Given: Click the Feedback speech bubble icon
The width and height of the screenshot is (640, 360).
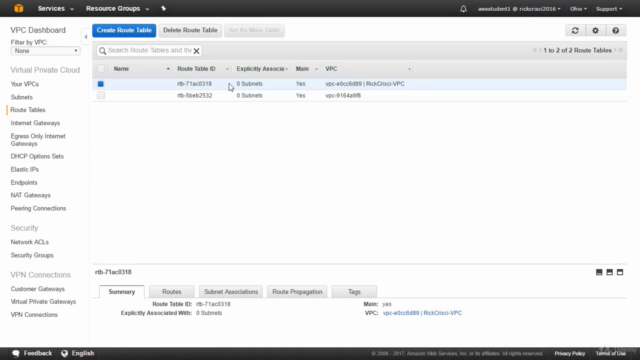Looking at the screenshot, I should tap(16, 353).
